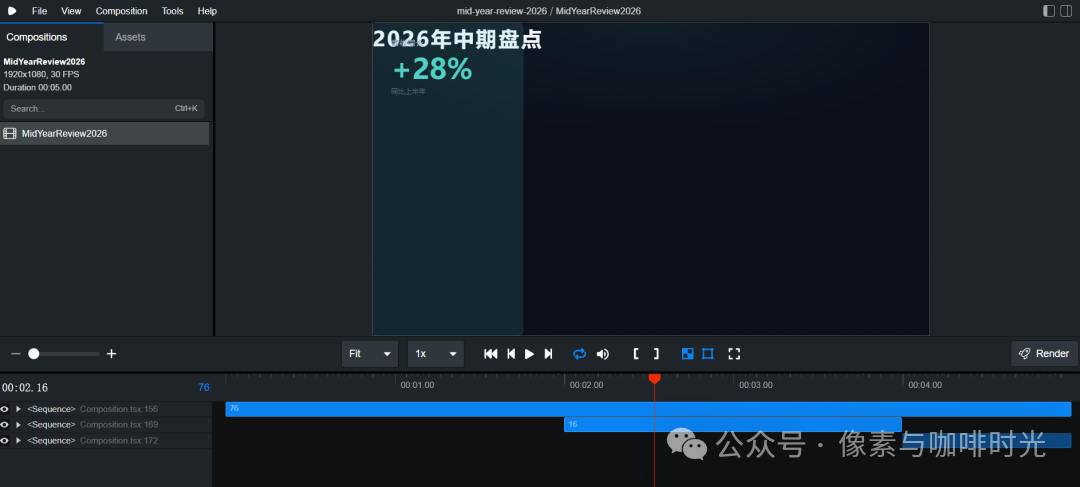Click the film icon beside MidYearReview2026

10,134
